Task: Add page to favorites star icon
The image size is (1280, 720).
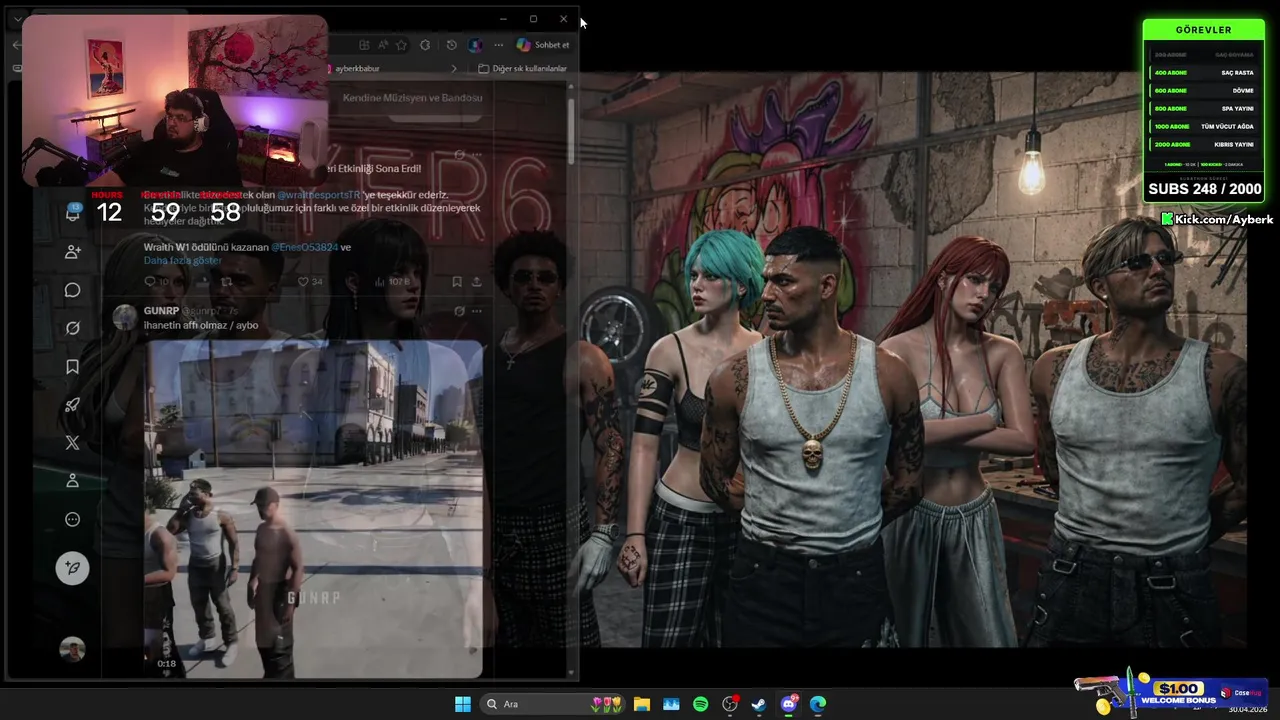Action: (401, 45)
